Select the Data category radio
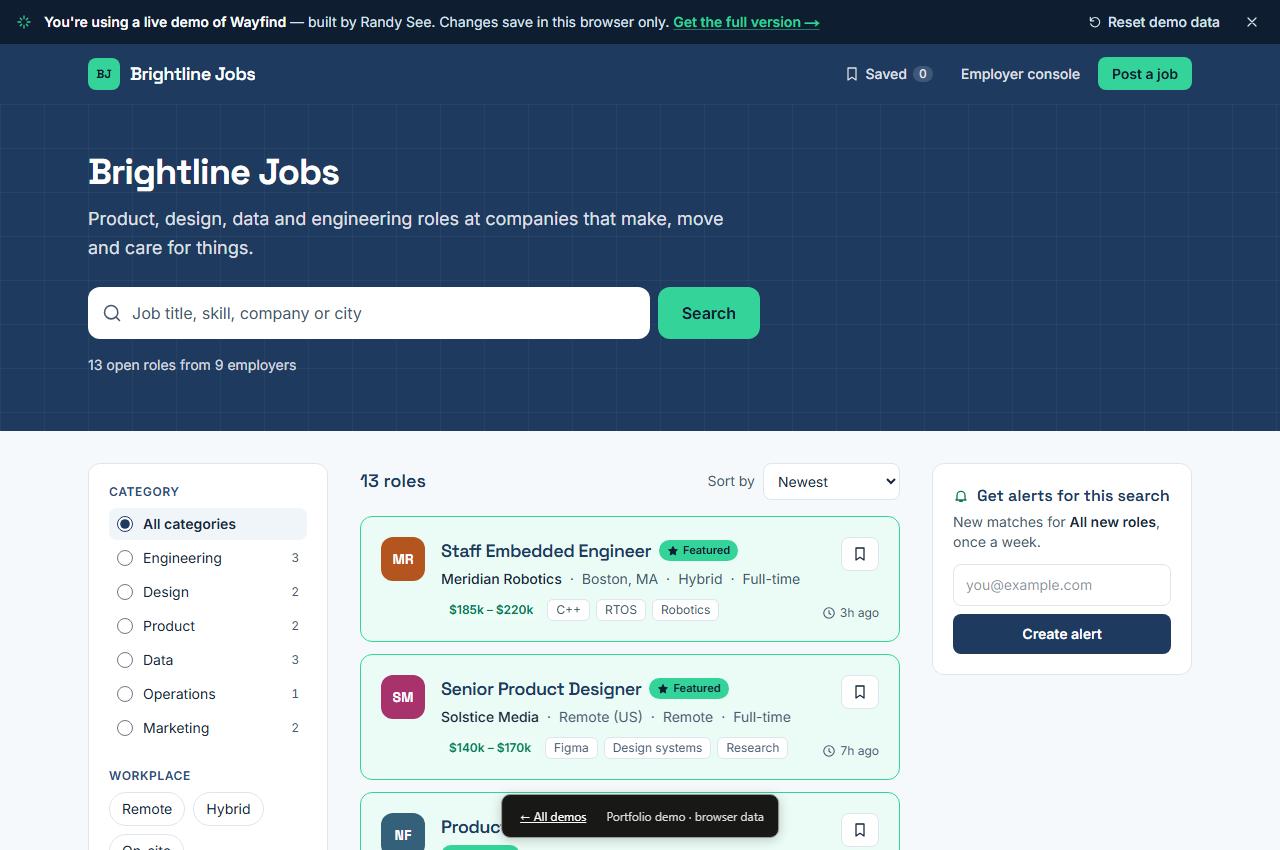Screen dimensions: 1280x850 tap(125, 660)
